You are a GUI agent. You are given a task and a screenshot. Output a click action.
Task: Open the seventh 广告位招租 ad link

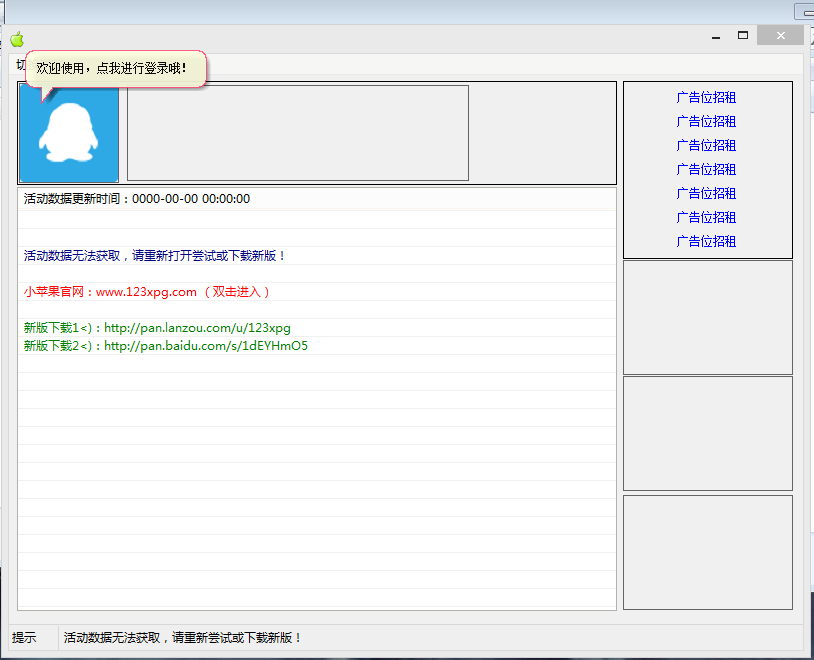tap(706, 241)
